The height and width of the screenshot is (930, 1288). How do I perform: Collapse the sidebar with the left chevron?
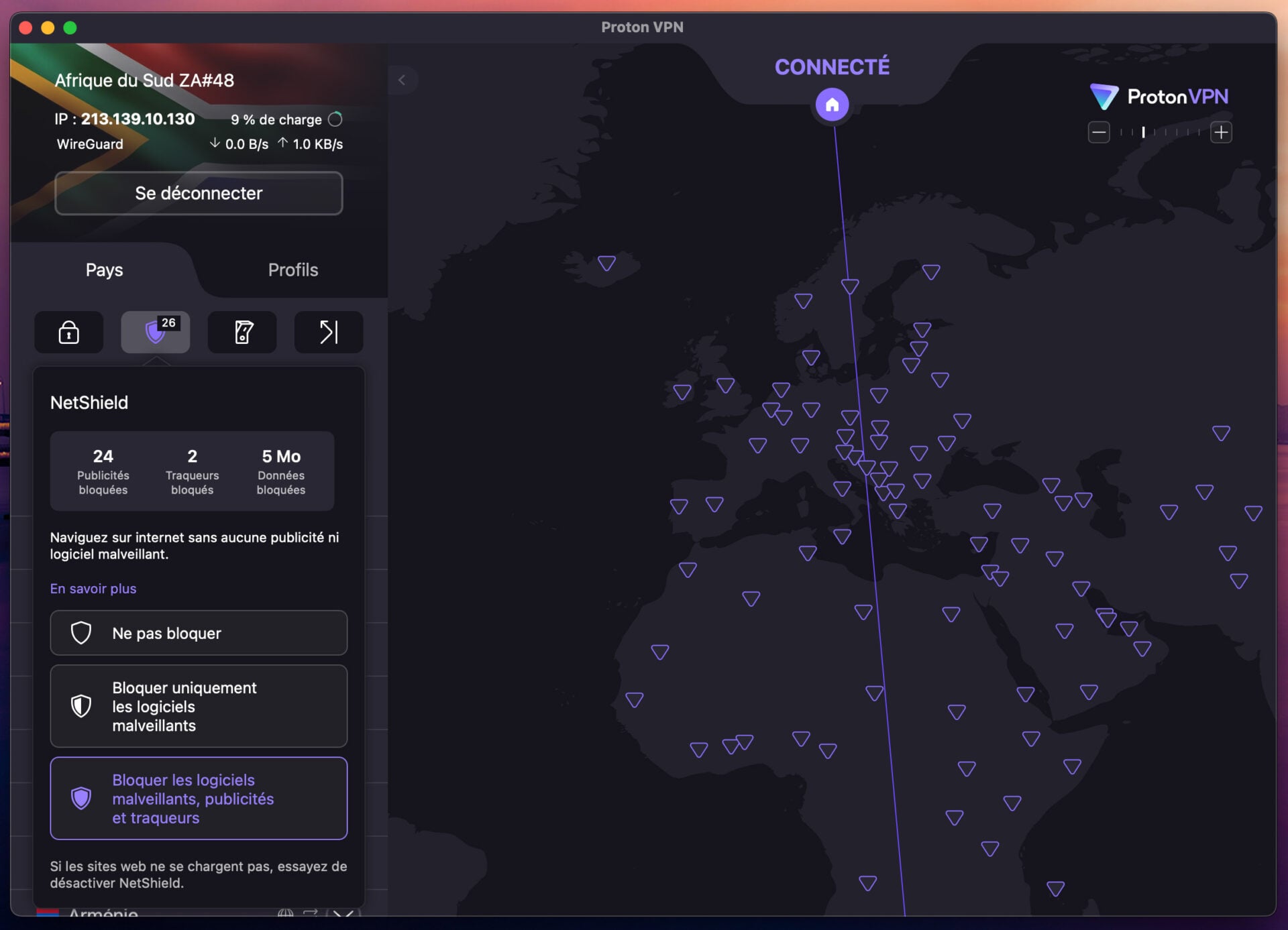402,80
